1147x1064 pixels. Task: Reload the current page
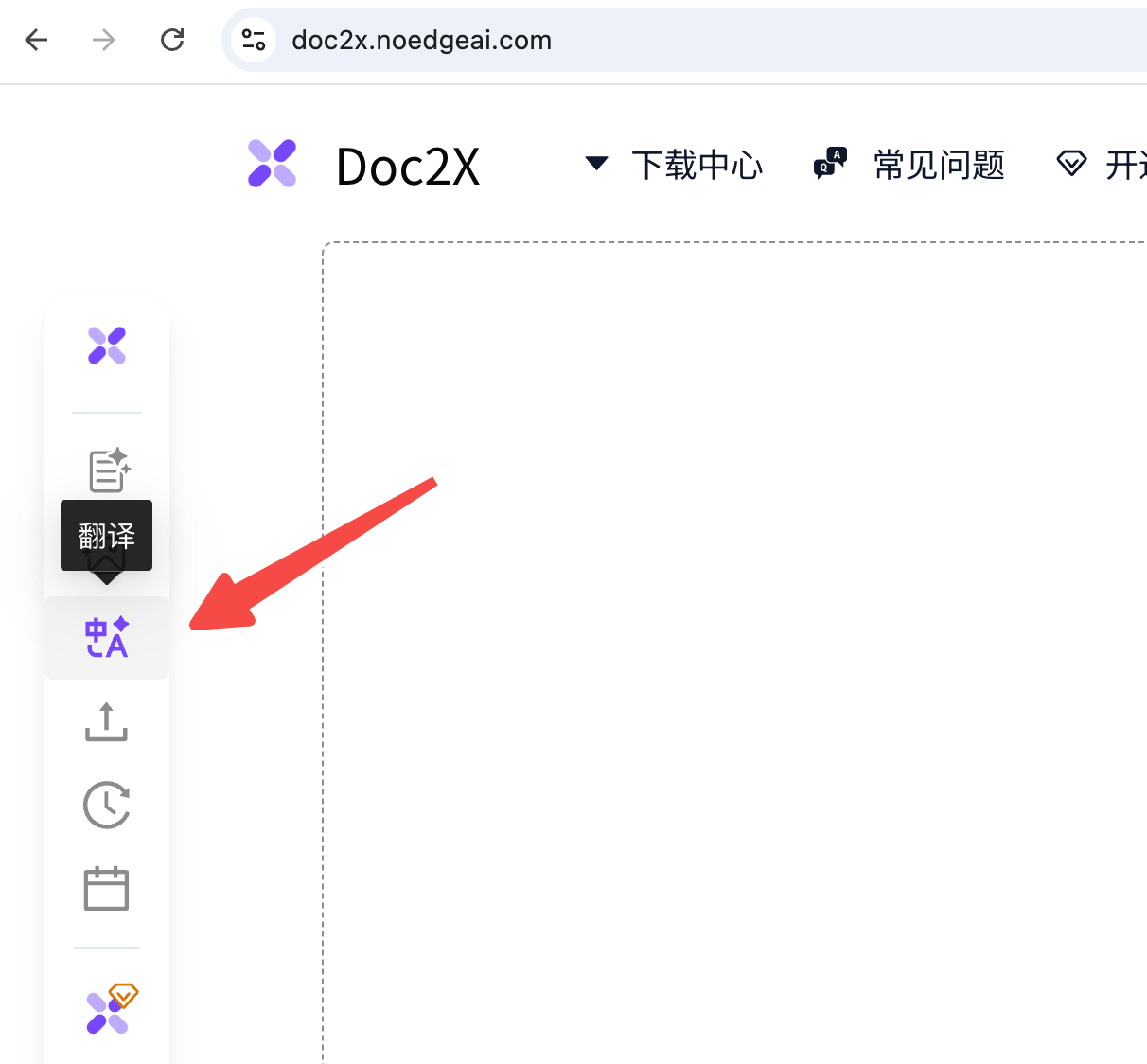point(172,40)
